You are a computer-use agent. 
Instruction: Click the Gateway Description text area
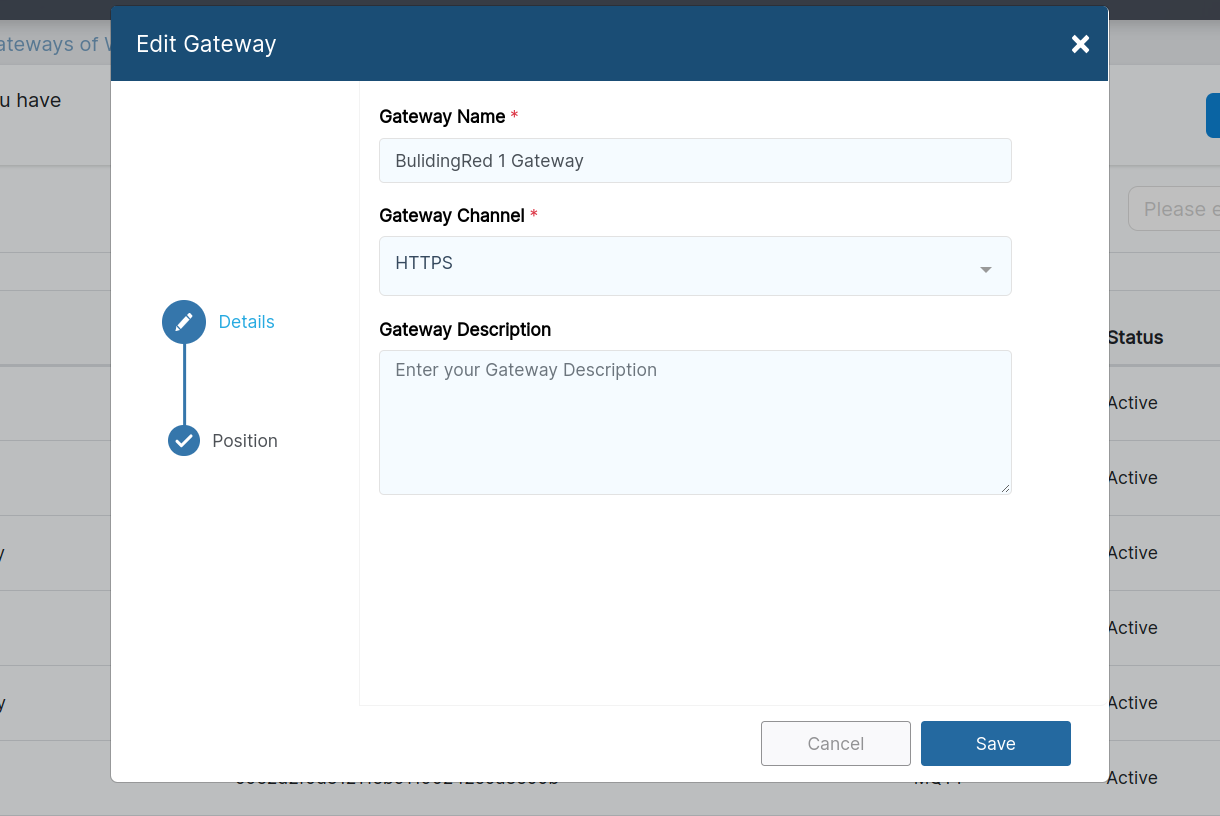[x=695, y=422]
